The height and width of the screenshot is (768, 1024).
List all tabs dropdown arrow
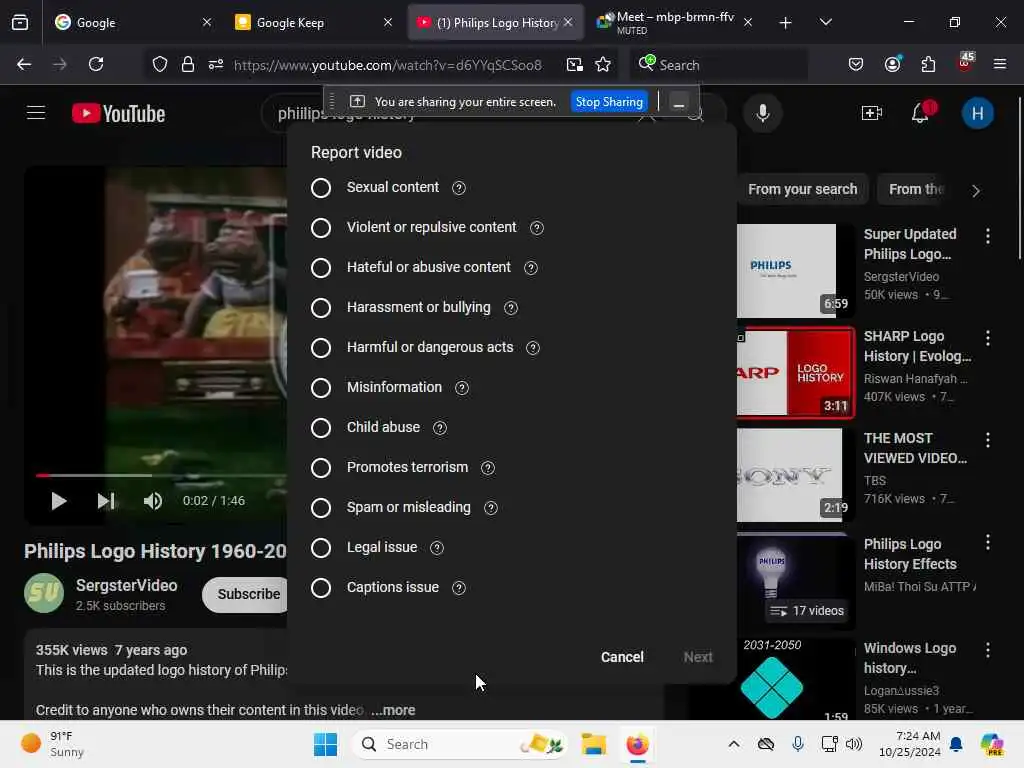825,22
